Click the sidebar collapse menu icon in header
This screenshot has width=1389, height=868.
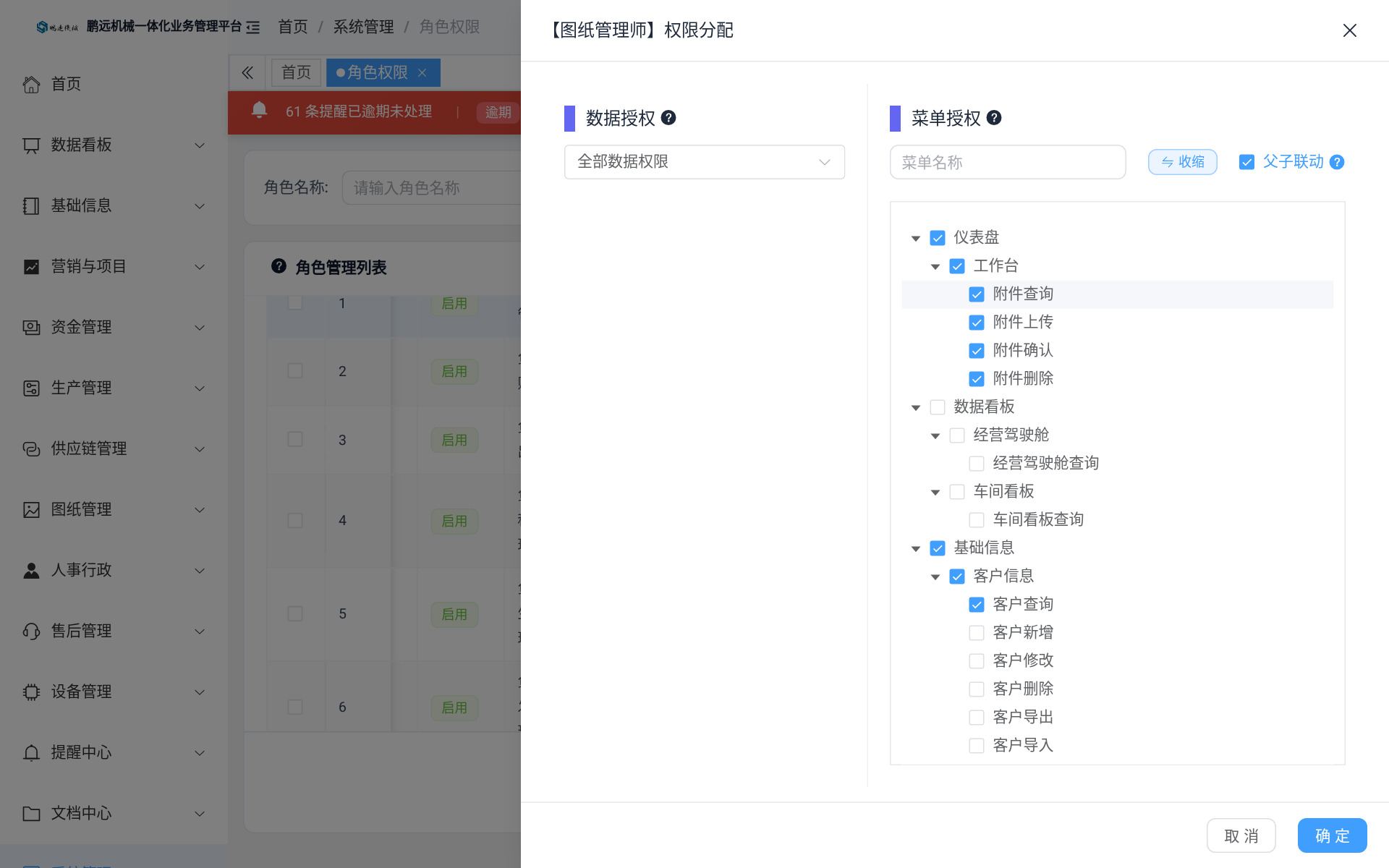(252, 27)
